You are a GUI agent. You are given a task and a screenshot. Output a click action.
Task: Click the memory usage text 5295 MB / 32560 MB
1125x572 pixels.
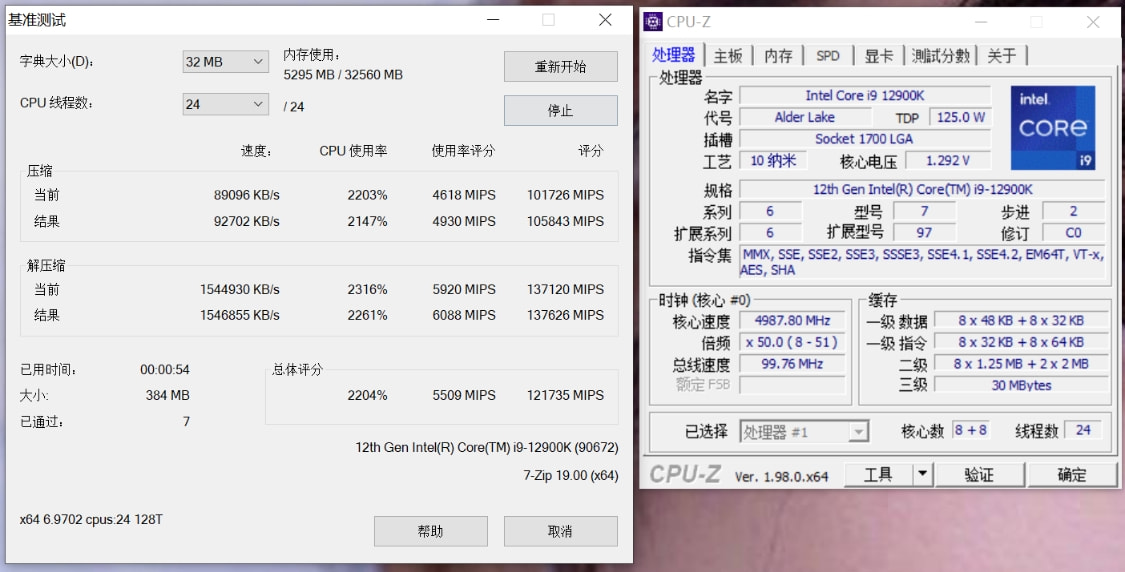point(343,75)
